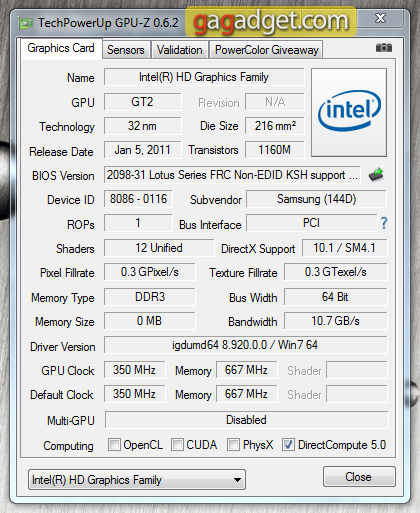Click the Shaders value 12 Unified
420x513 pixels.
pyautogui.click(x=159, y=248)
